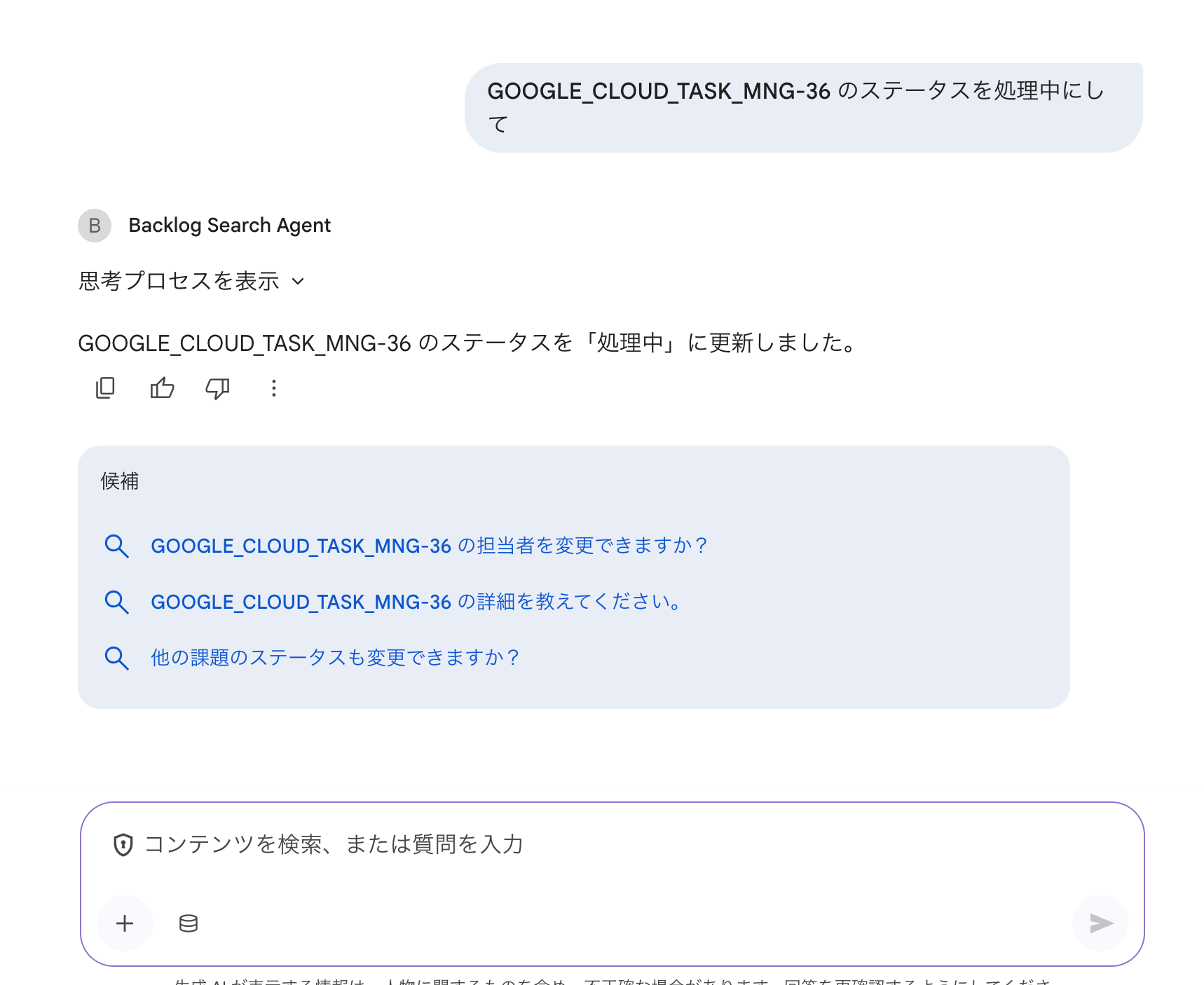Click the Backlog Search Agent avatar
The image size is (1204, 985).
point(94,226)
